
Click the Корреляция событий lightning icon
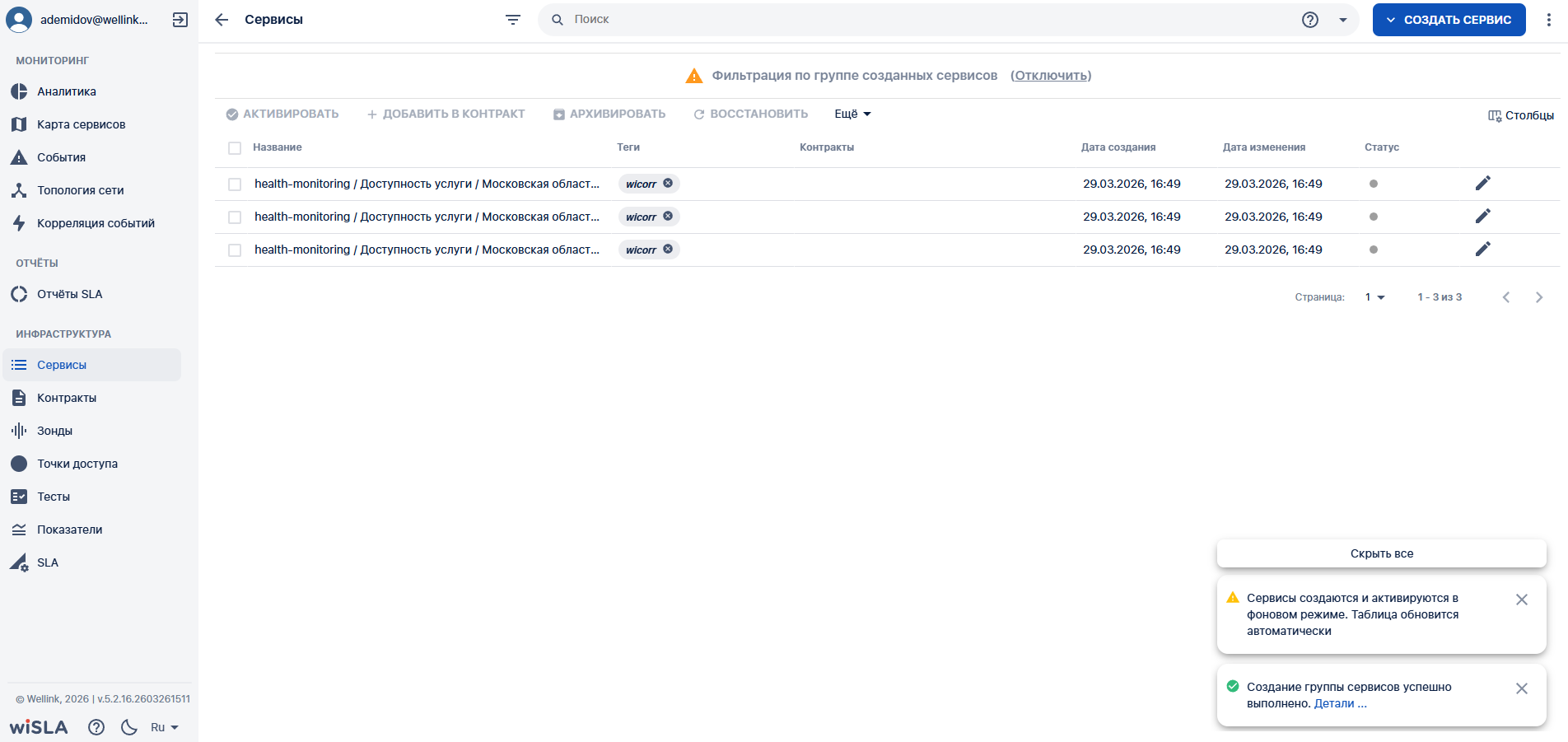point(19,223)
